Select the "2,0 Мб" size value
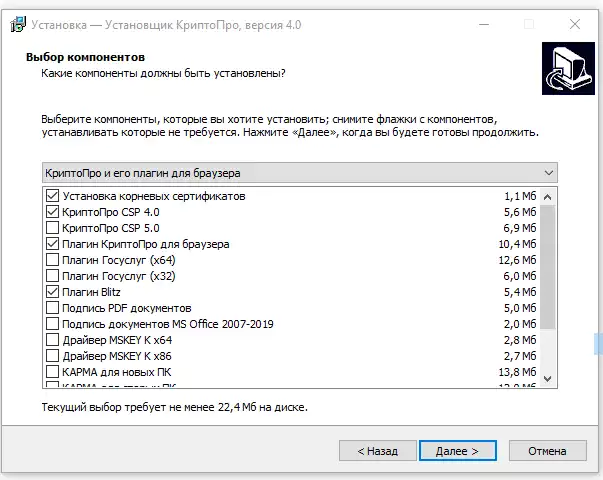The image size is (603, 480). click(x=520, y=324)
